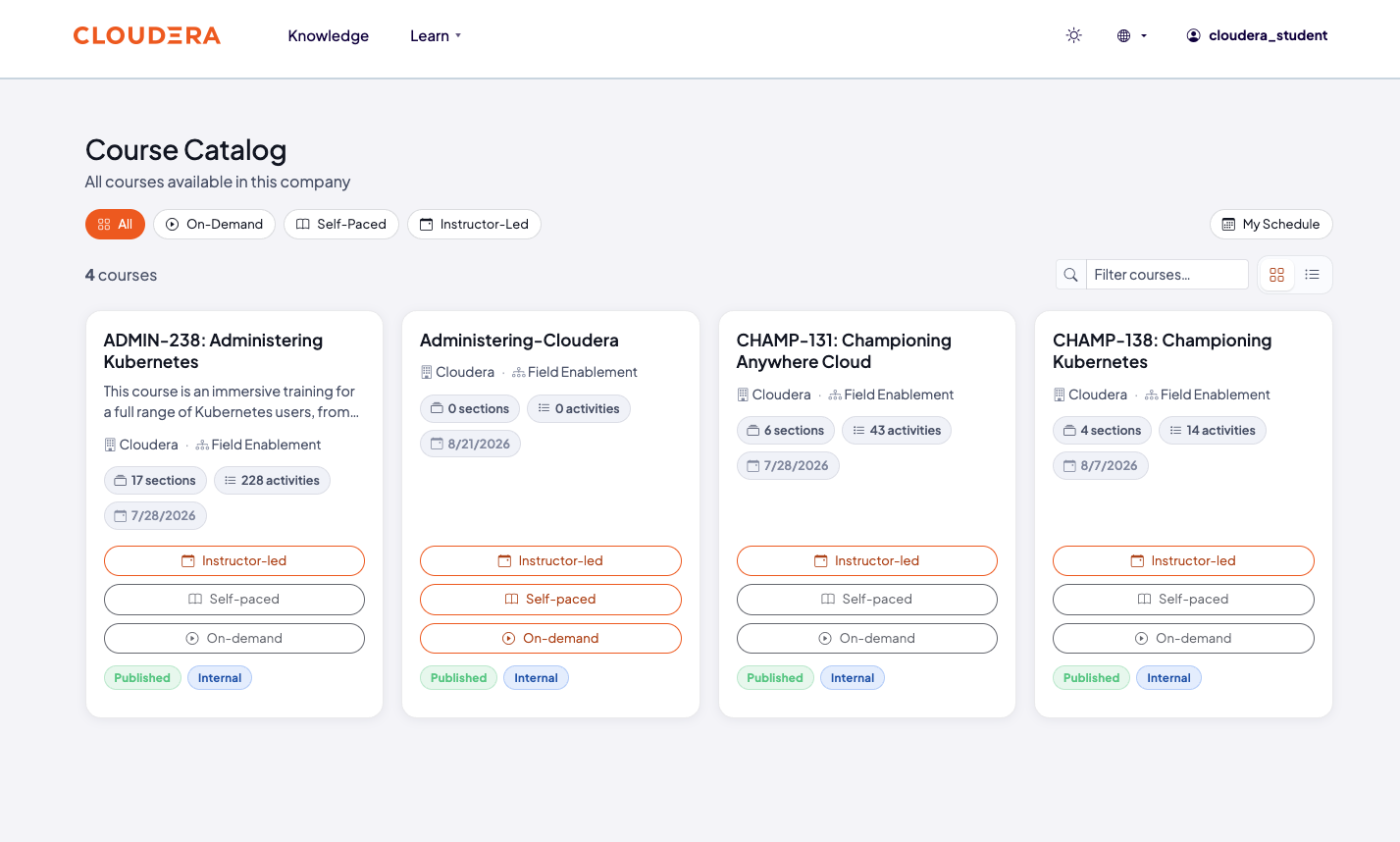Viewport: 1400px width, 842px height.
Task: Open the cloudera_student account menu
Action: pyautogui.click(x=1257, y=35)
